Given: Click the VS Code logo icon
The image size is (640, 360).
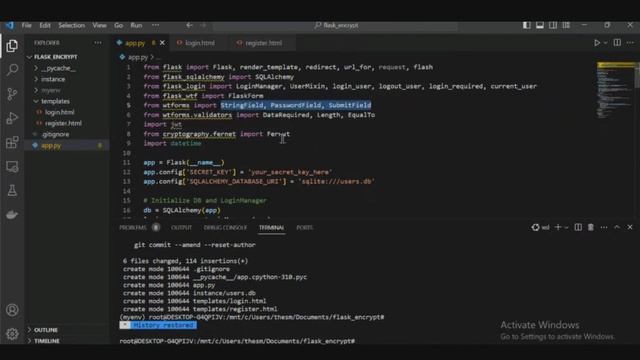Looking at the screenshot, I should click(x=9, y=25).
